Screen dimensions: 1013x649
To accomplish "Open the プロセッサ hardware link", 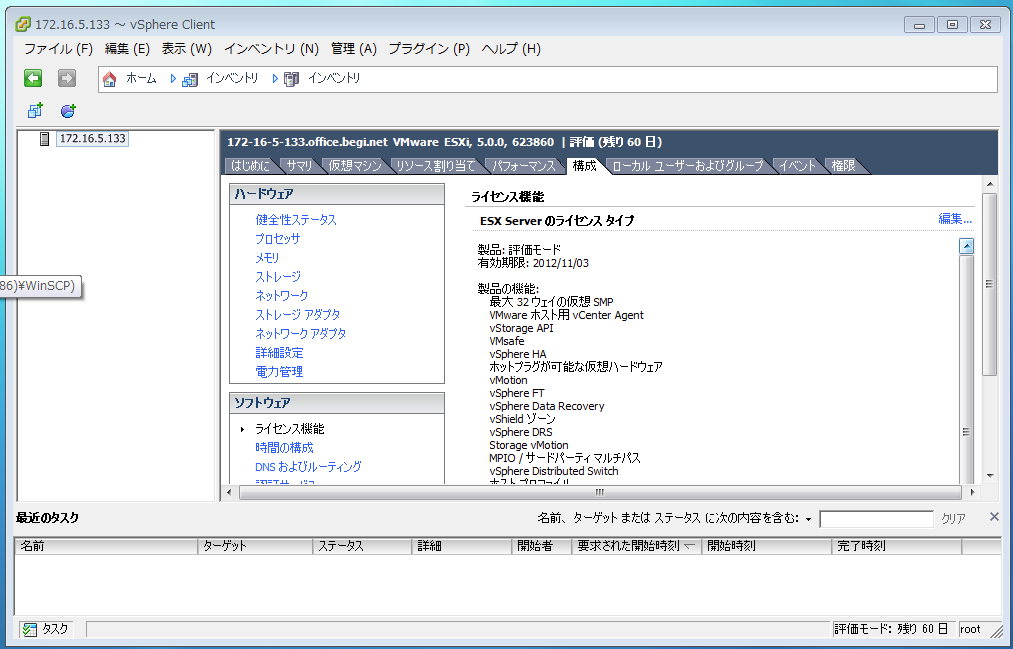I will pyautogui.click(x=278, y=239).
